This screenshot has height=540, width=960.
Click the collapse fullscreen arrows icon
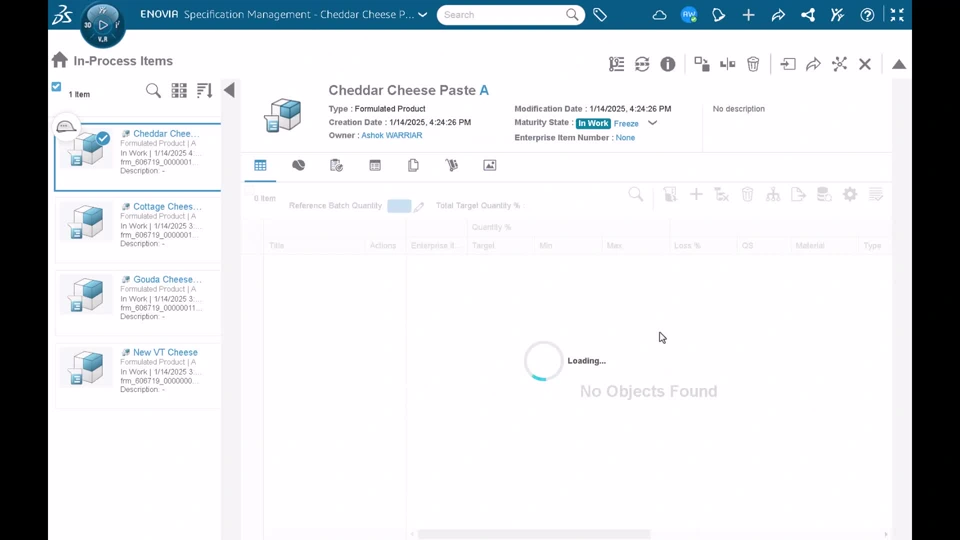pyautogui.click(x=897, y=15)
